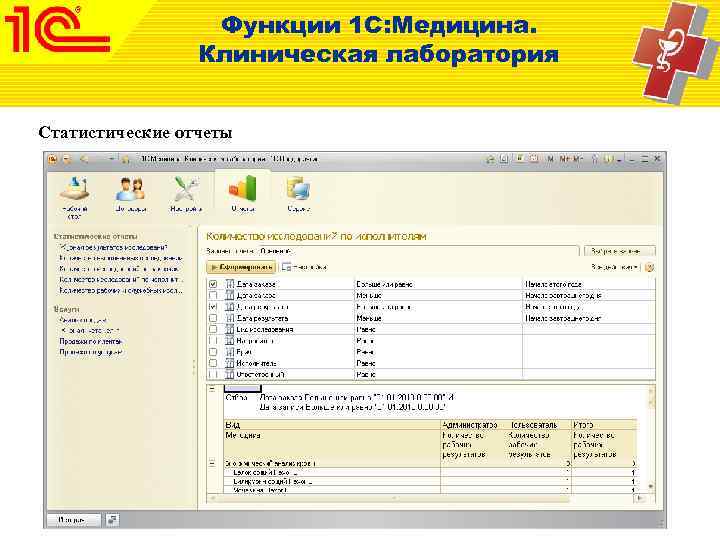Viewport: 720px width, 540px height.
Task: Open Количество рабочих и служебных иссл... link
Action: click(x=121, y=291)
